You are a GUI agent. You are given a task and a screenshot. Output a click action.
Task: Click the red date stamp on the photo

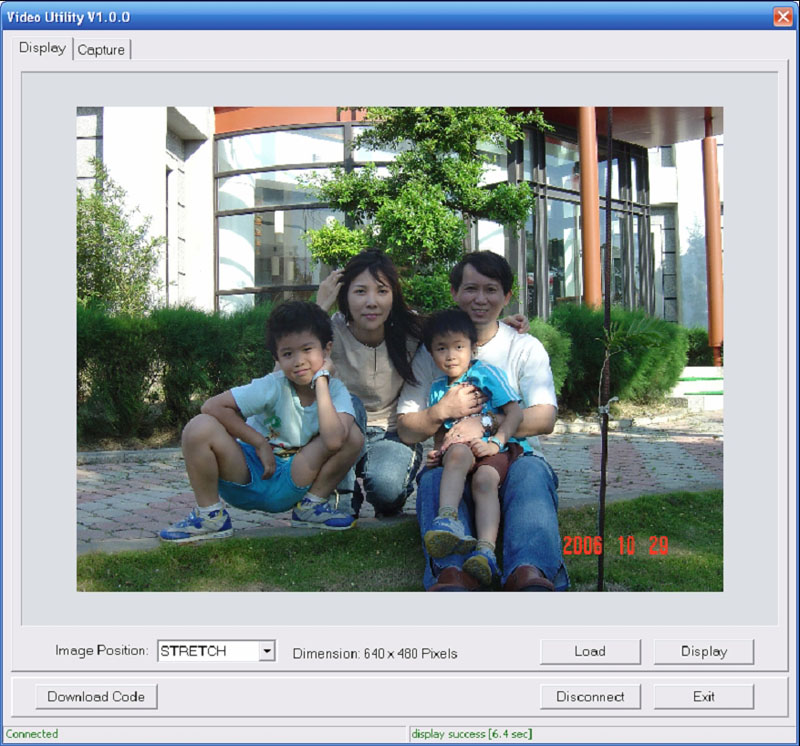(x=614, y=546)
